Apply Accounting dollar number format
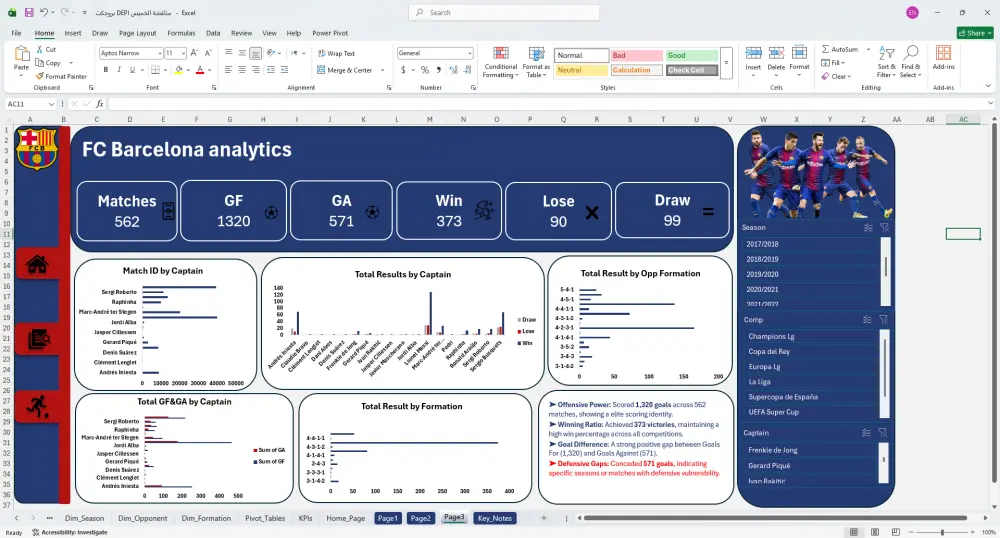This screenshot has width=1000, height=538. [x=403, y=70]
